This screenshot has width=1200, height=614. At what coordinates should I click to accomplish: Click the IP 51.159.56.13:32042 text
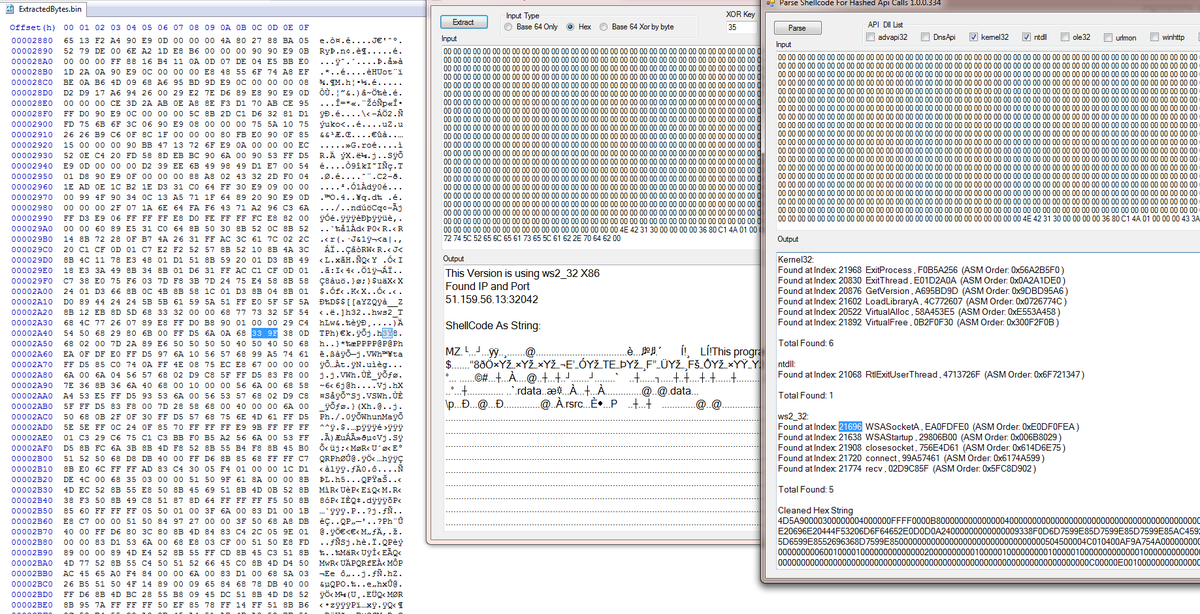click(491, 299)
